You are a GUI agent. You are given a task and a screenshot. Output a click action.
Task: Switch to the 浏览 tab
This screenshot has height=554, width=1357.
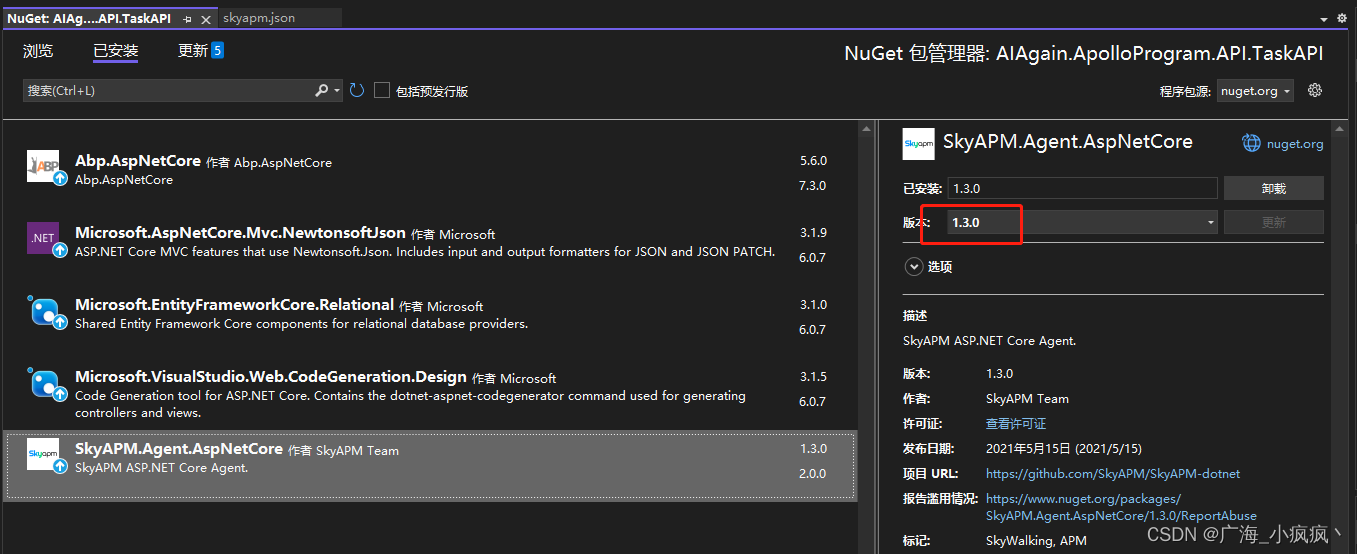coord(38,51)
